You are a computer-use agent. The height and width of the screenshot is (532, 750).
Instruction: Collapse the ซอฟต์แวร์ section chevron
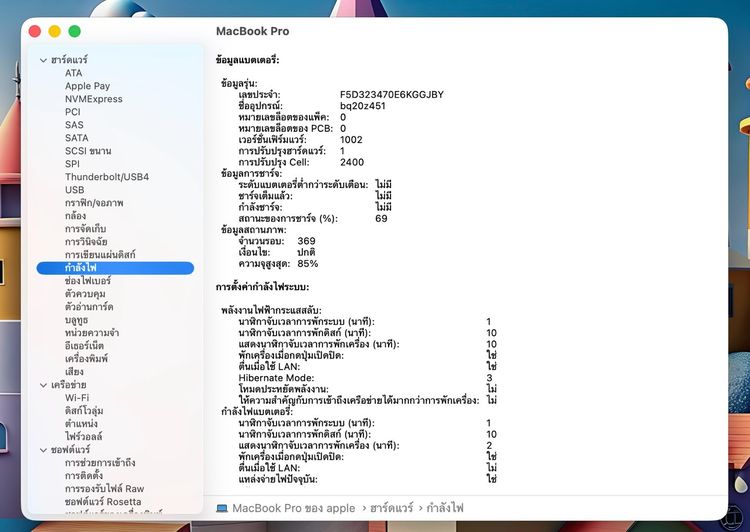click(x=44, y=450)
